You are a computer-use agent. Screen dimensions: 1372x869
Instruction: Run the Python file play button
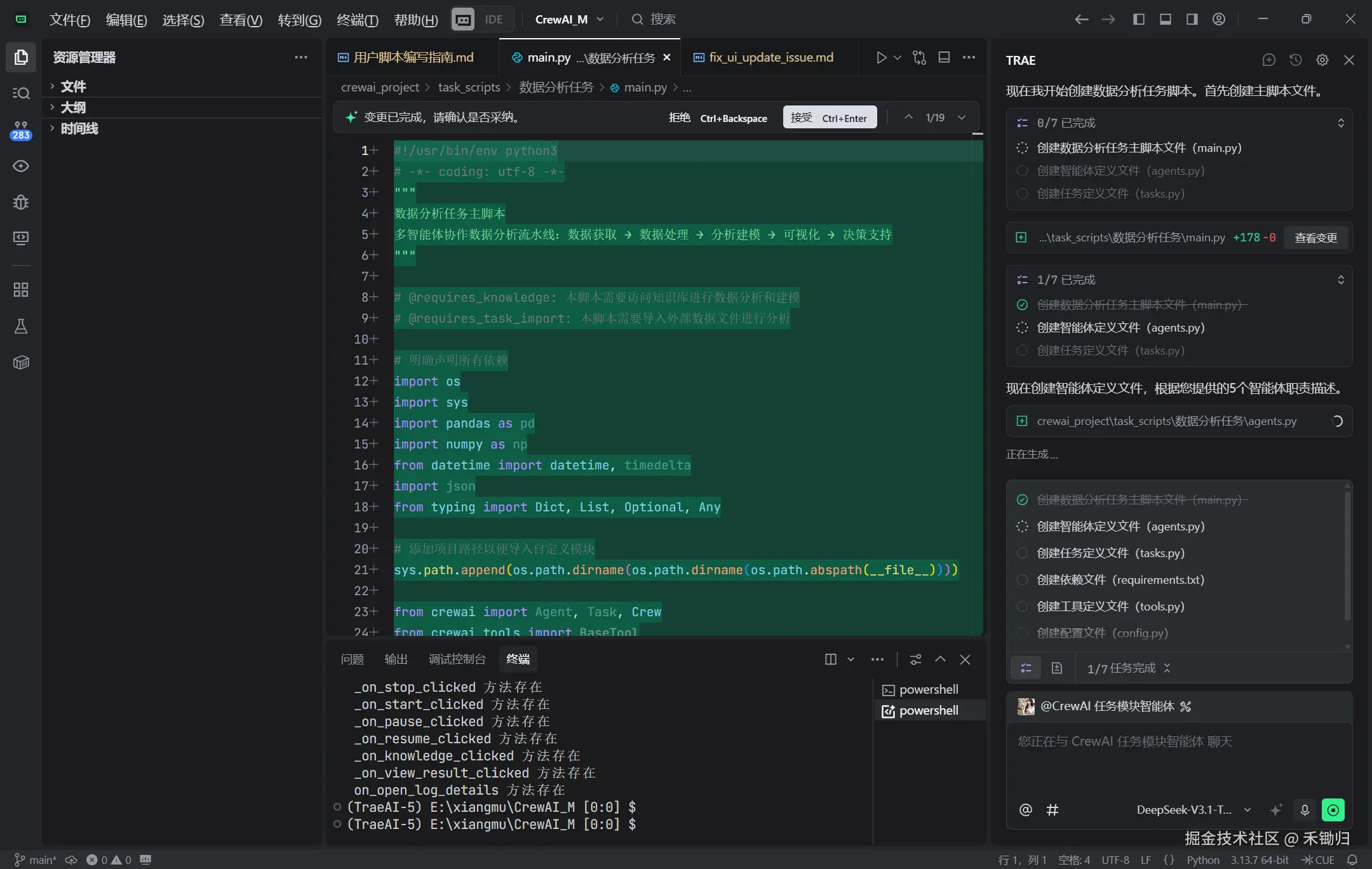881,58
